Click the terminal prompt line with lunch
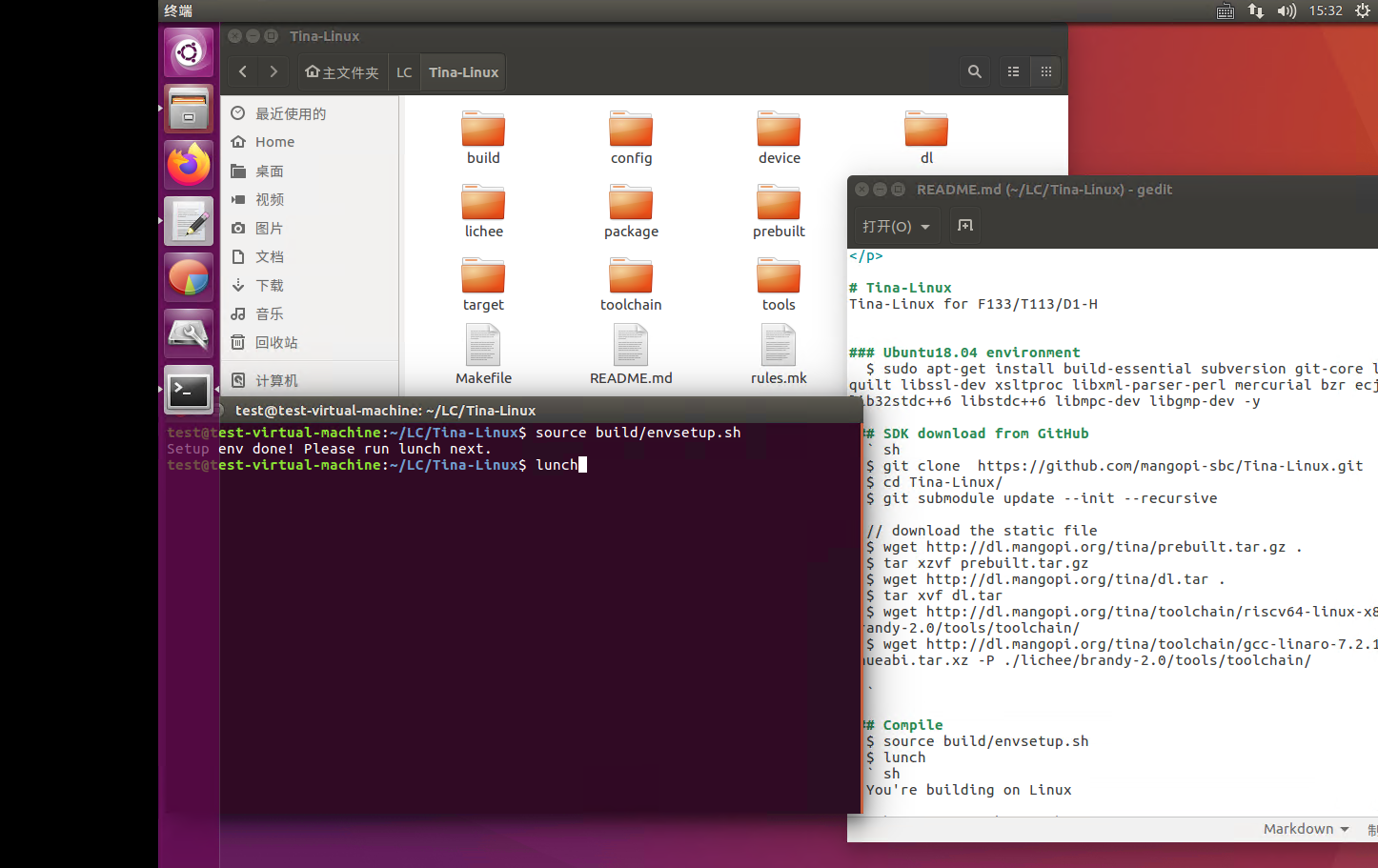The image size is (1378, 868). [376, 465]
